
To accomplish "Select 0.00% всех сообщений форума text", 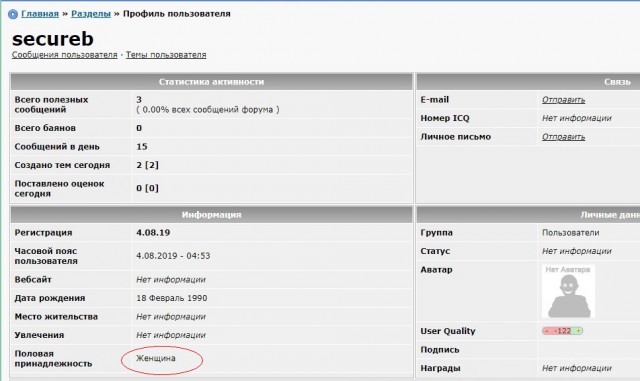I will pyautogui.click(x=208, y=109).
